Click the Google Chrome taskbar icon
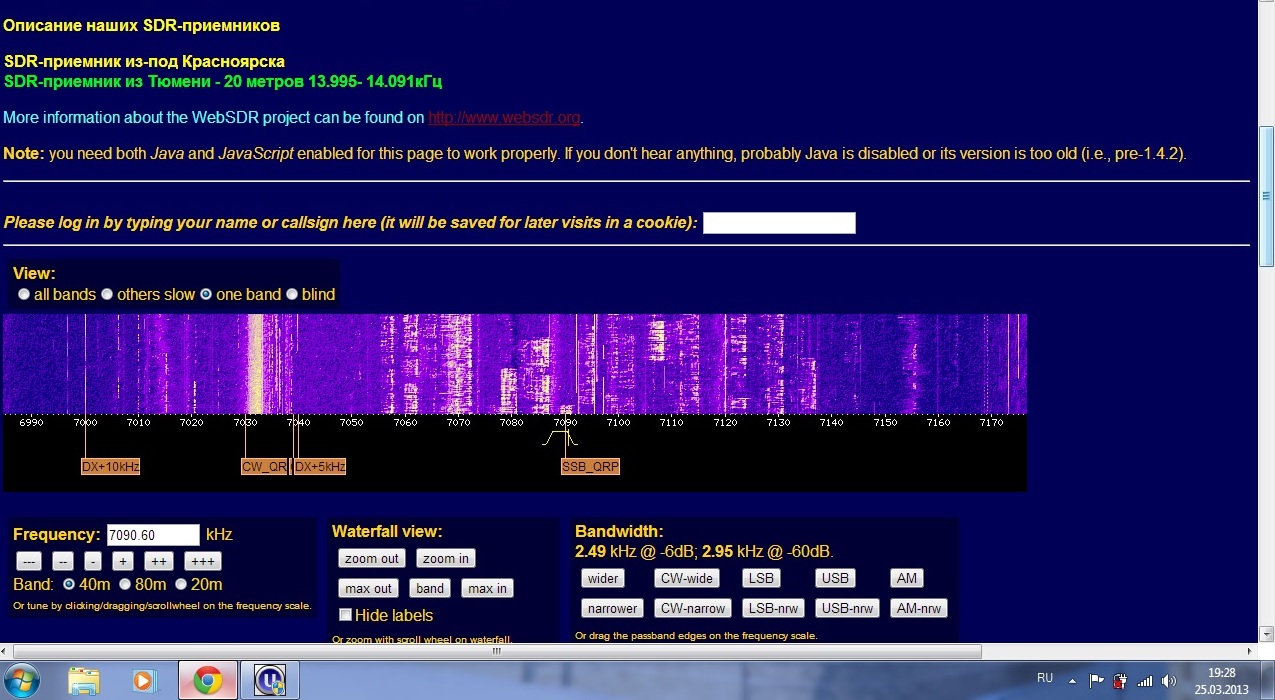 point(208,680)
